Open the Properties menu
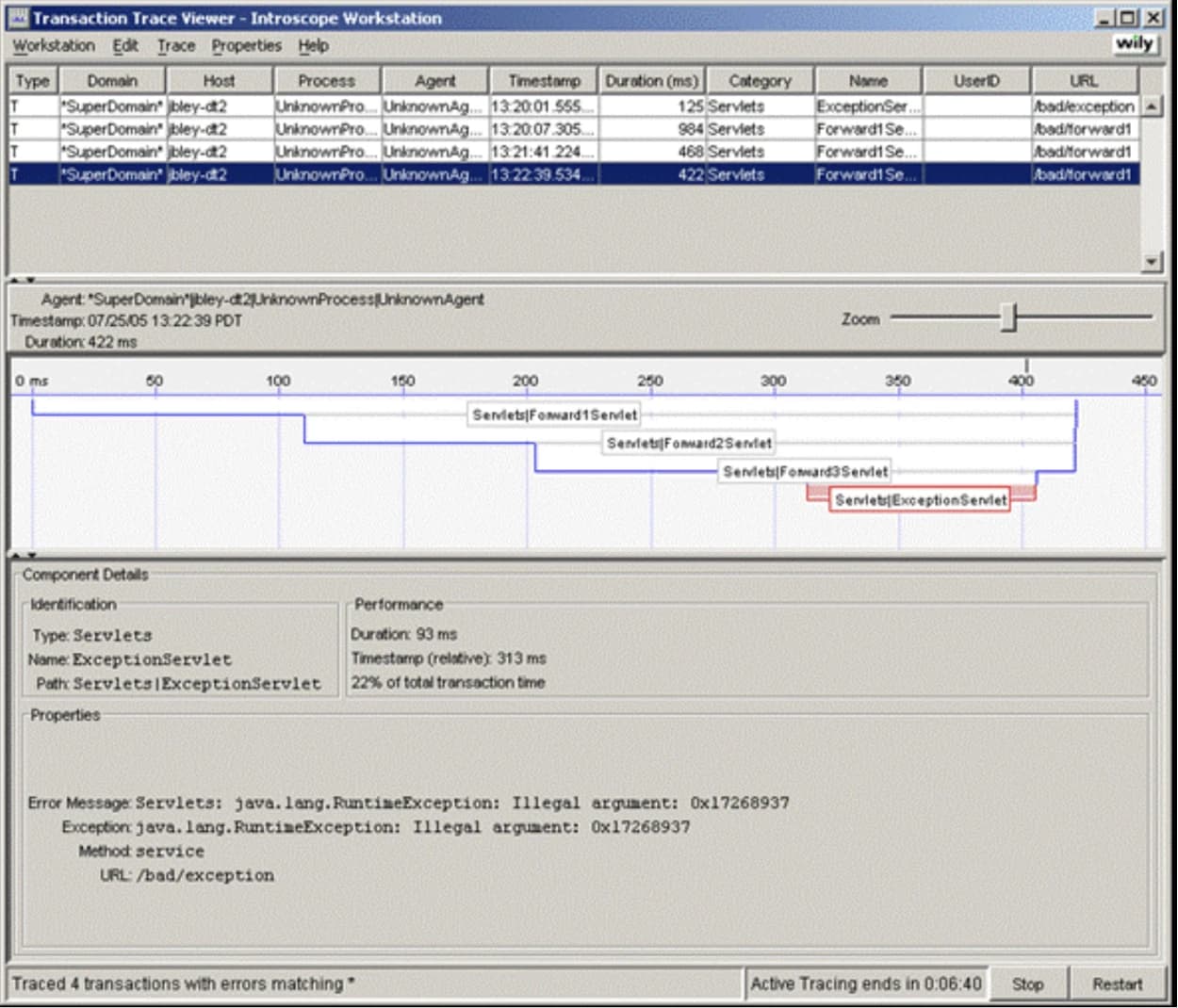The image size is (1178, 1008). point(247,45)
